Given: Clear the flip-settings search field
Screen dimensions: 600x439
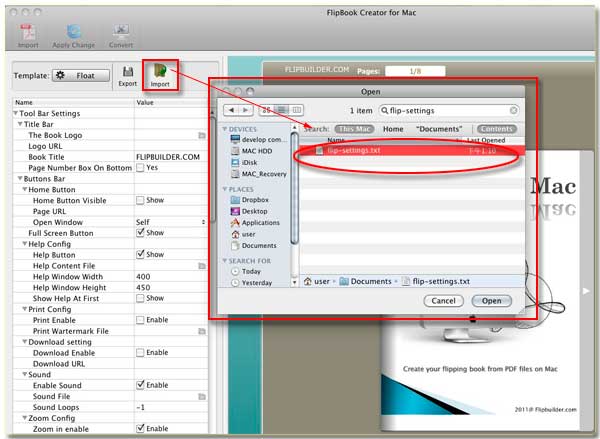Looking at the screenshot, I should [514, 110].
